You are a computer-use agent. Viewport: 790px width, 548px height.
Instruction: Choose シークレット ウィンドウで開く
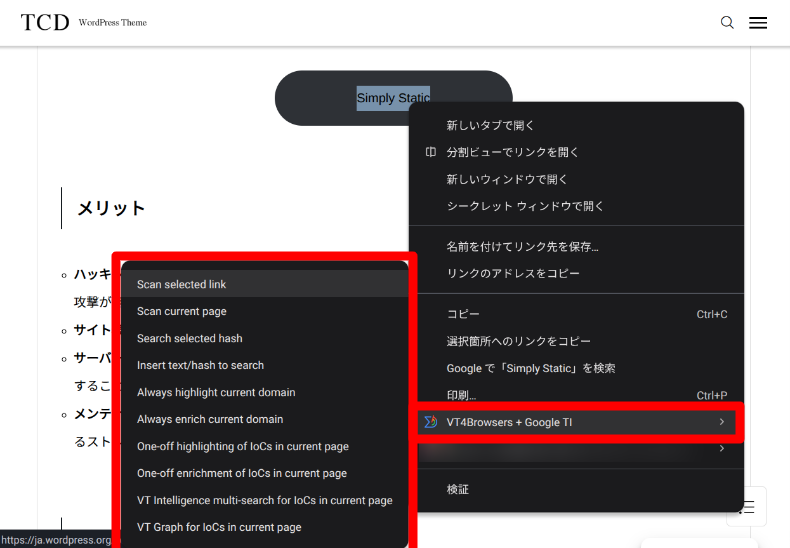(x=576, y=206)
